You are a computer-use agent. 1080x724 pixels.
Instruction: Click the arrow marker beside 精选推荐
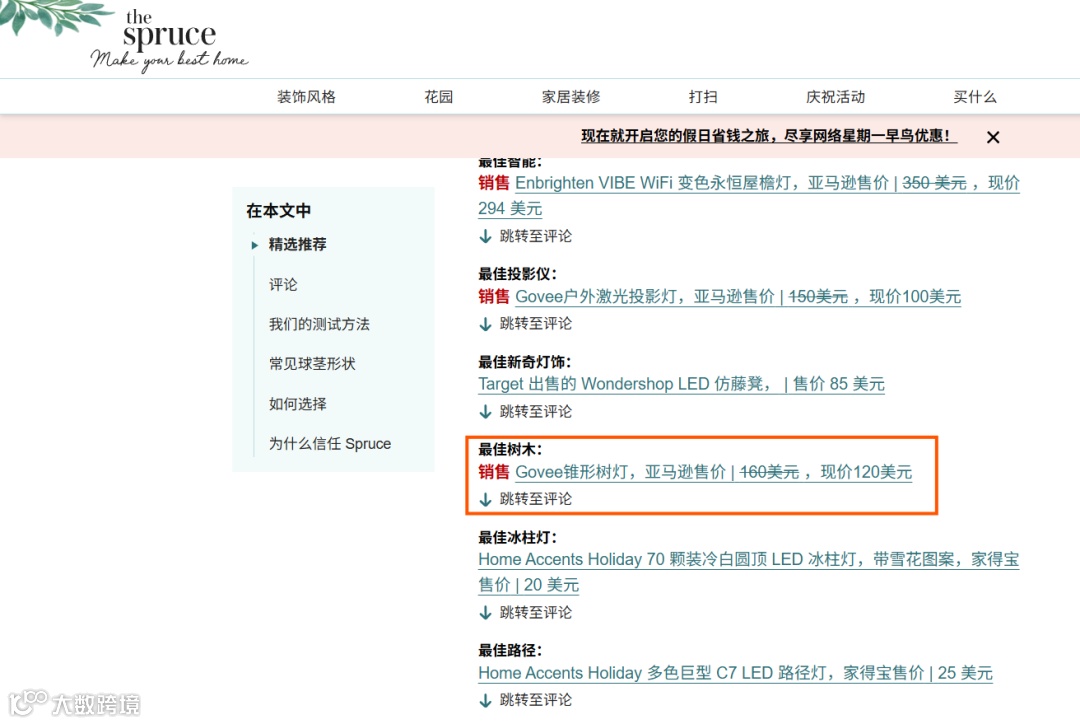pos(255,245)
